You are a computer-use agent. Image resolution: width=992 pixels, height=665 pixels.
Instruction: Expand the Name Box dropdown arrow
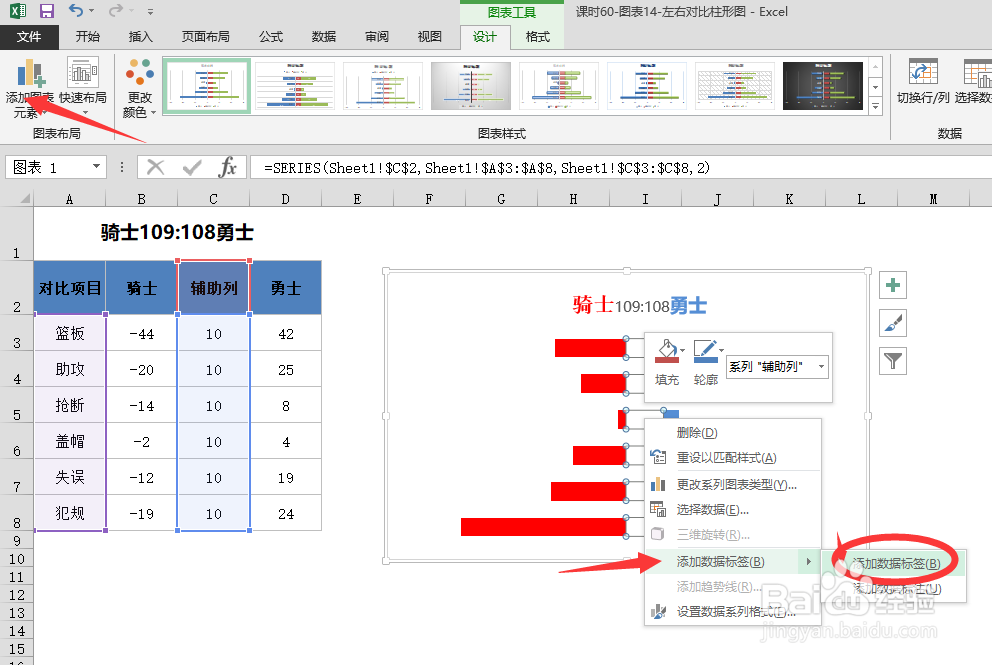(96, 167)
